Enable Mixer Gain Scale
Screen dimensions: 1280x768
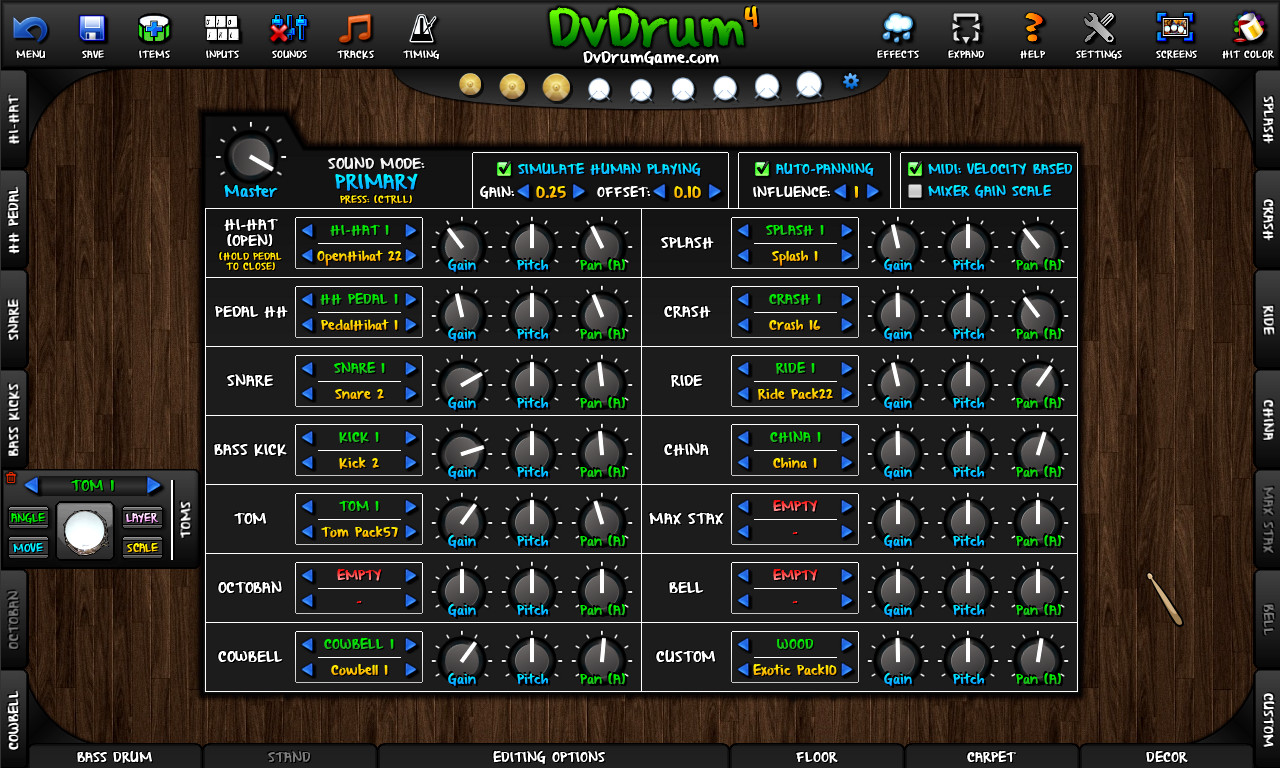(916, 190)
